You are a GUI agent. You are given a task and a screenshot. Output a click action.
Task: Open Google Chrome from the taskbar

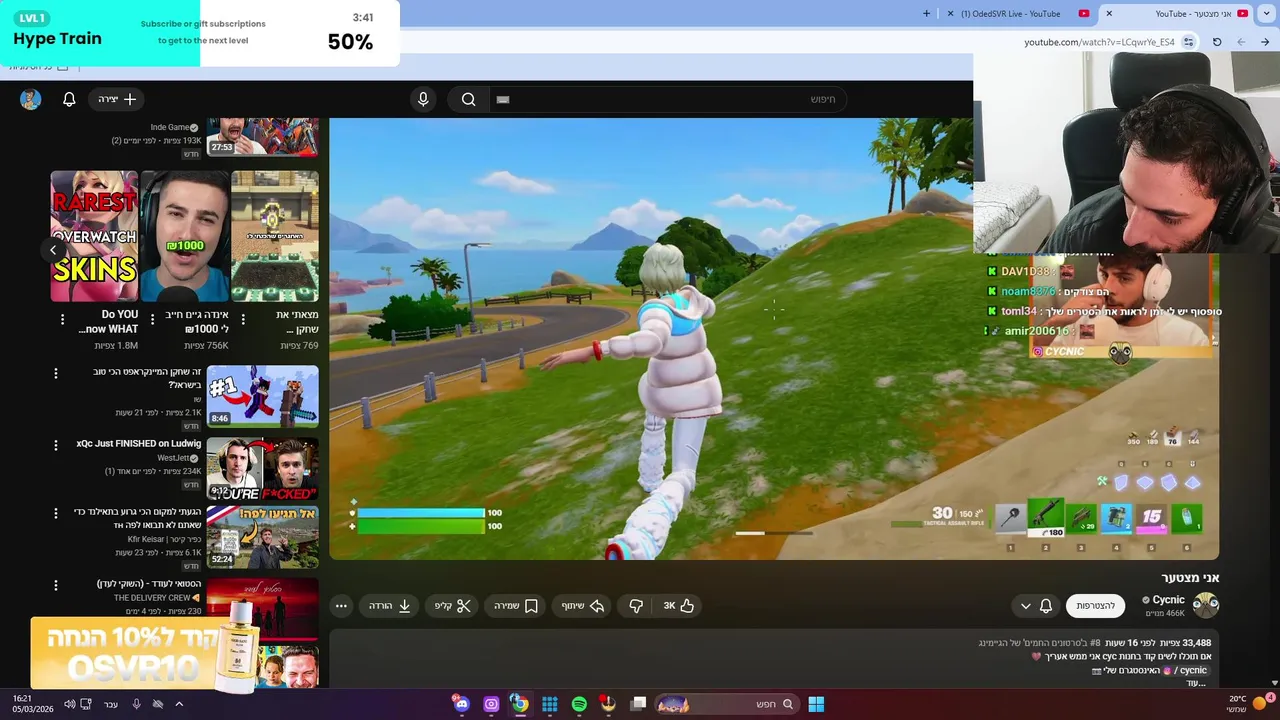click(x=520, y=704)
